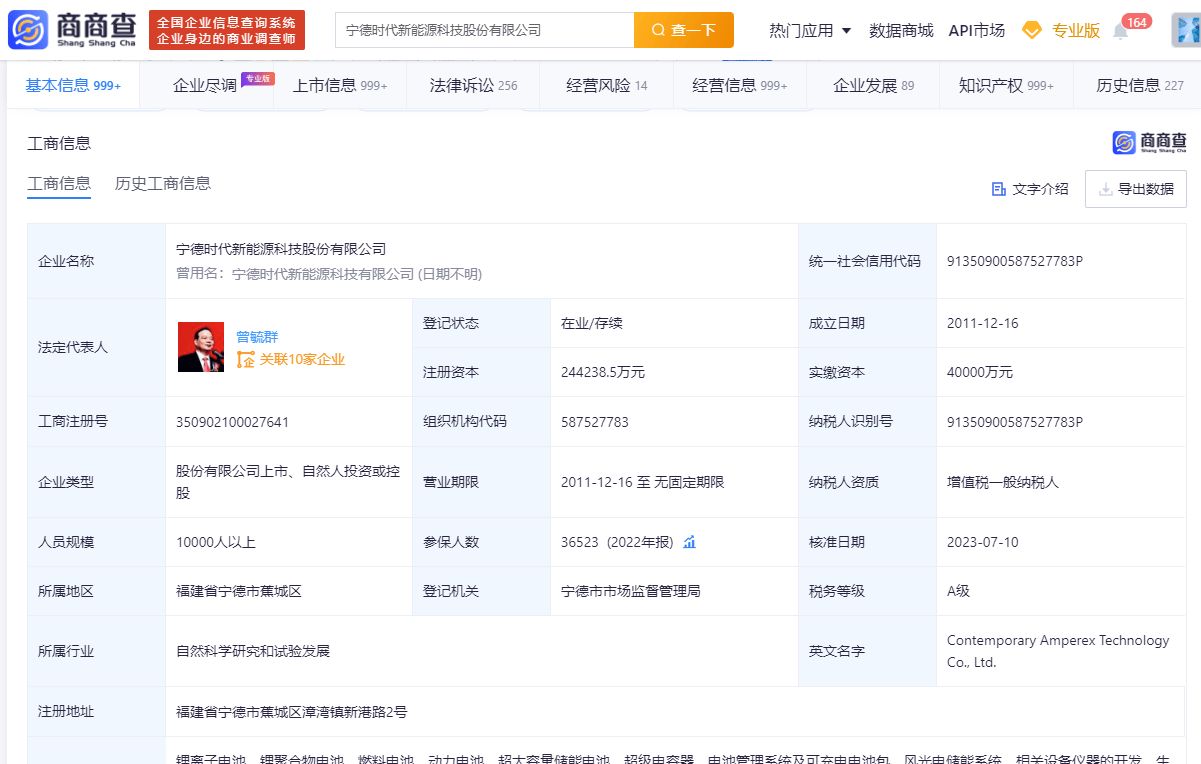Click the staff size 10000人以上
1201x764 pixels.
point(216,542)
